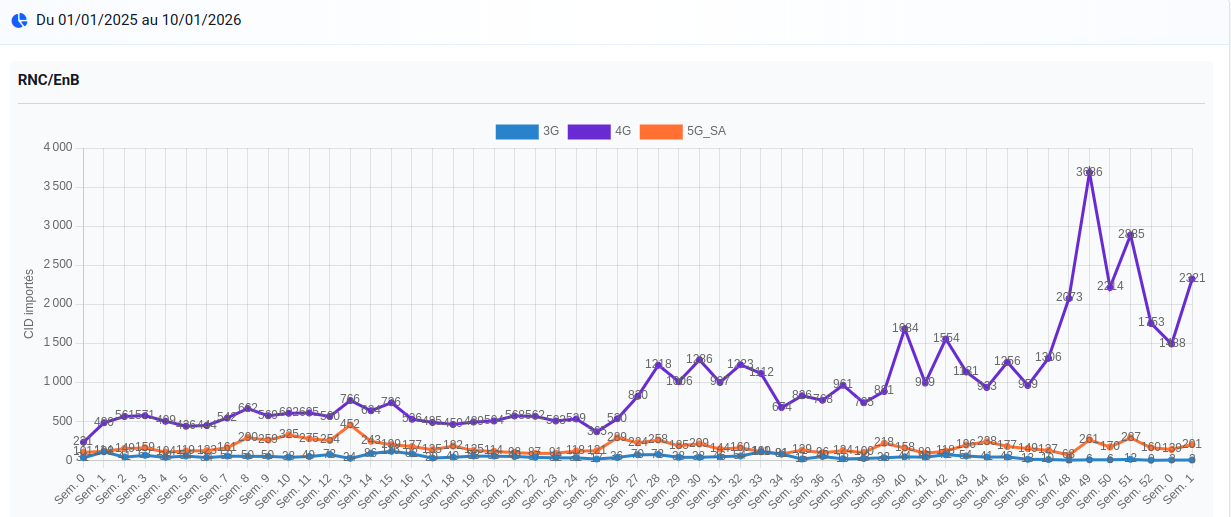Click the 4G peak data point 3686
Image resolution: width=1231 pixels, height=517 pixels.
[1089, 172]
